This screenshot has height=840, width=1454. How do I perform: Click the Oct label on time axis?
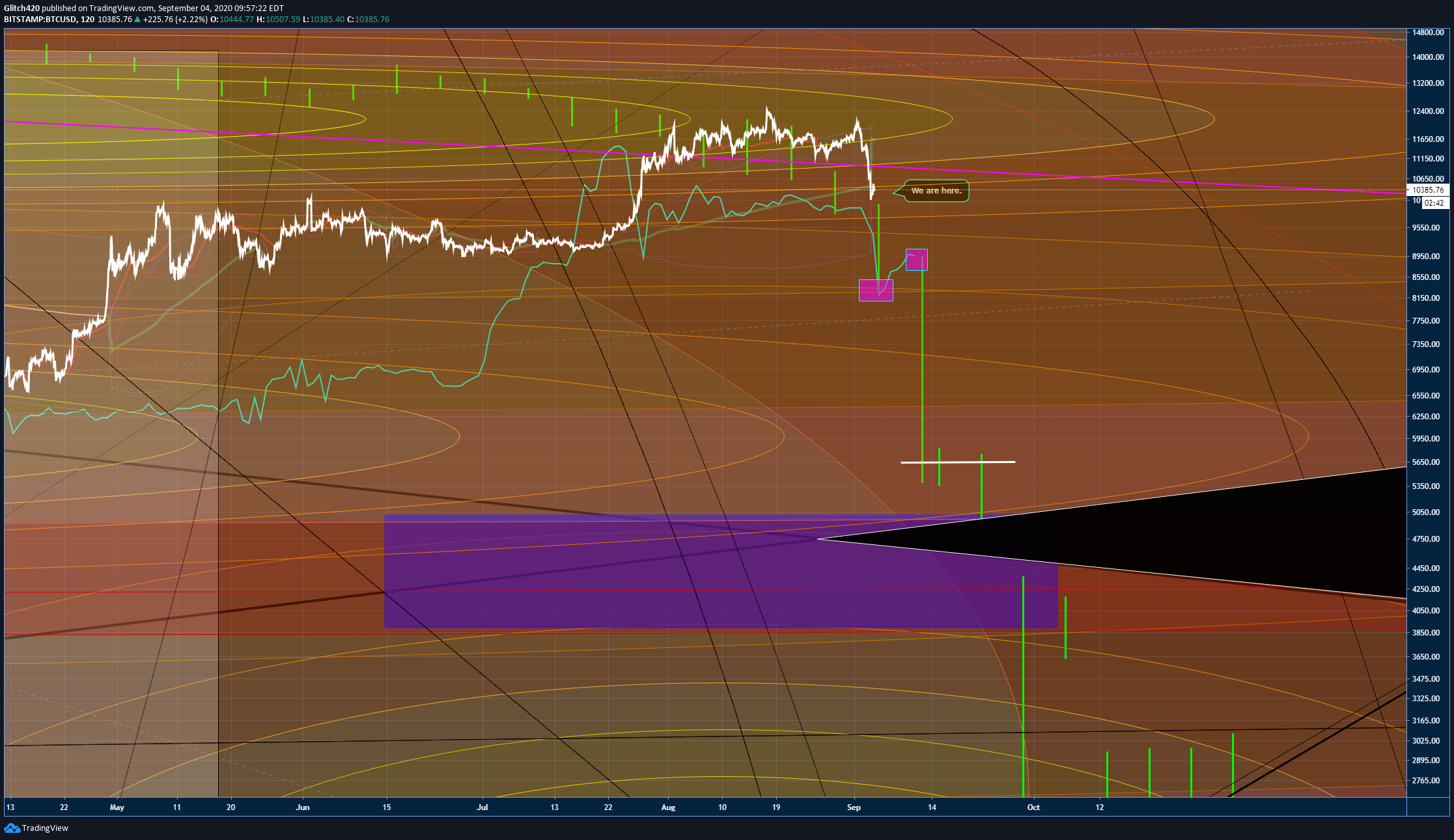tap(1033, 807)
